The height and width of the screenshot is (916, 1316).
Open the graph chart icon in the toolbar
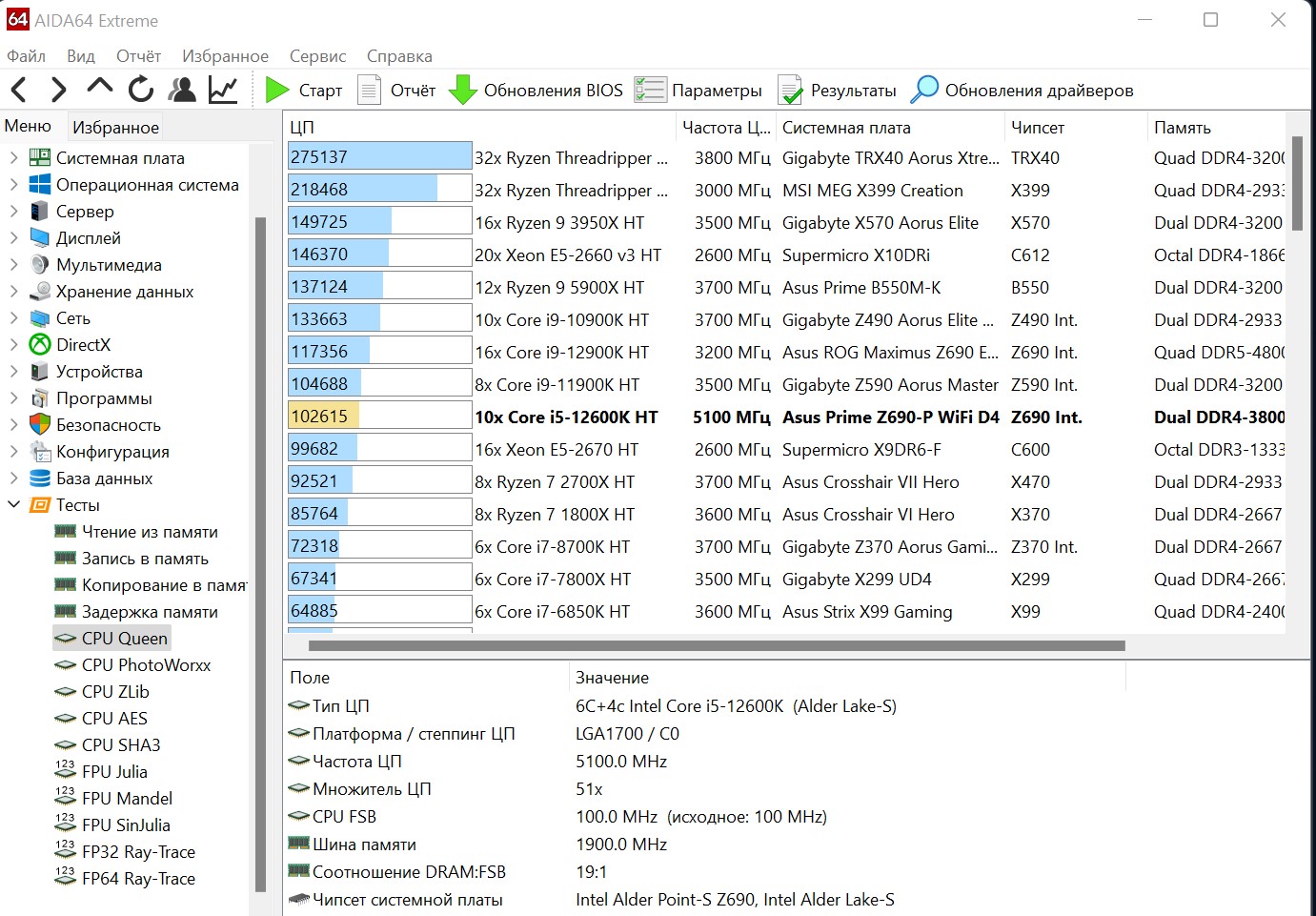223,90
